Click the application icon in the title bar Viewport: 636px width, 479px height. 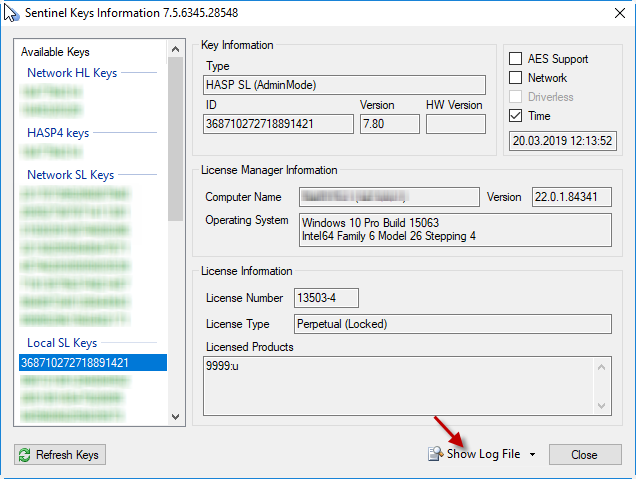pos(11,13)
